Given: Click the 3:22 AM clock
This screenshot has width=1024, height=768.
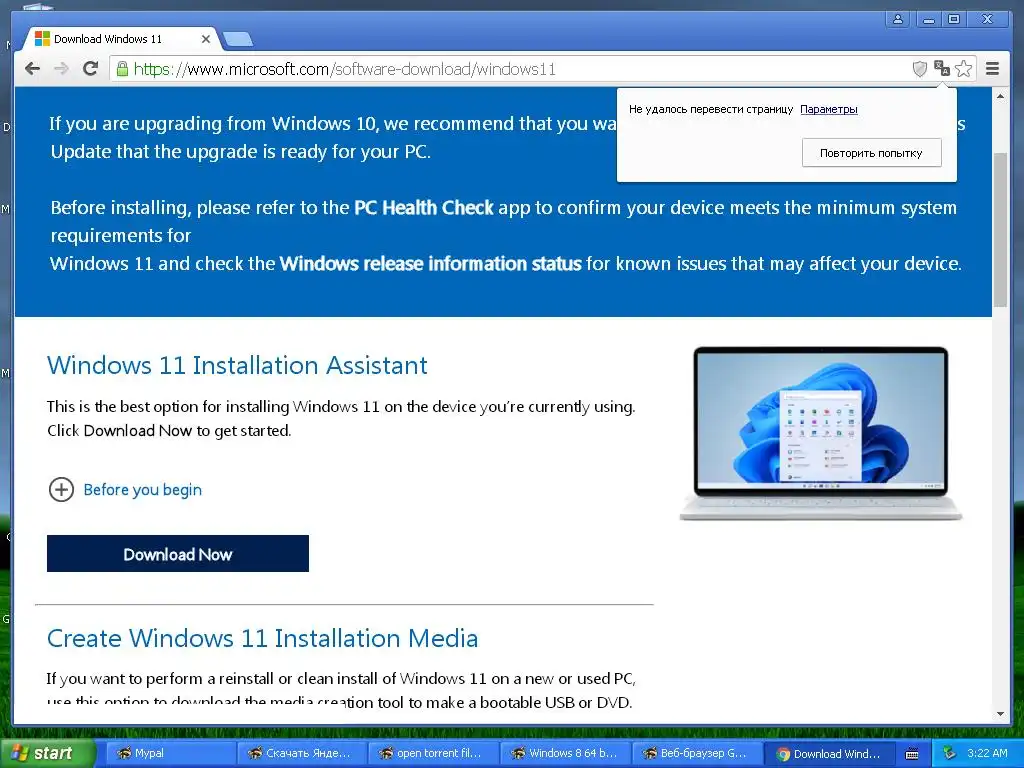Looking at the screenshot, I should click(x=987, y=753).
